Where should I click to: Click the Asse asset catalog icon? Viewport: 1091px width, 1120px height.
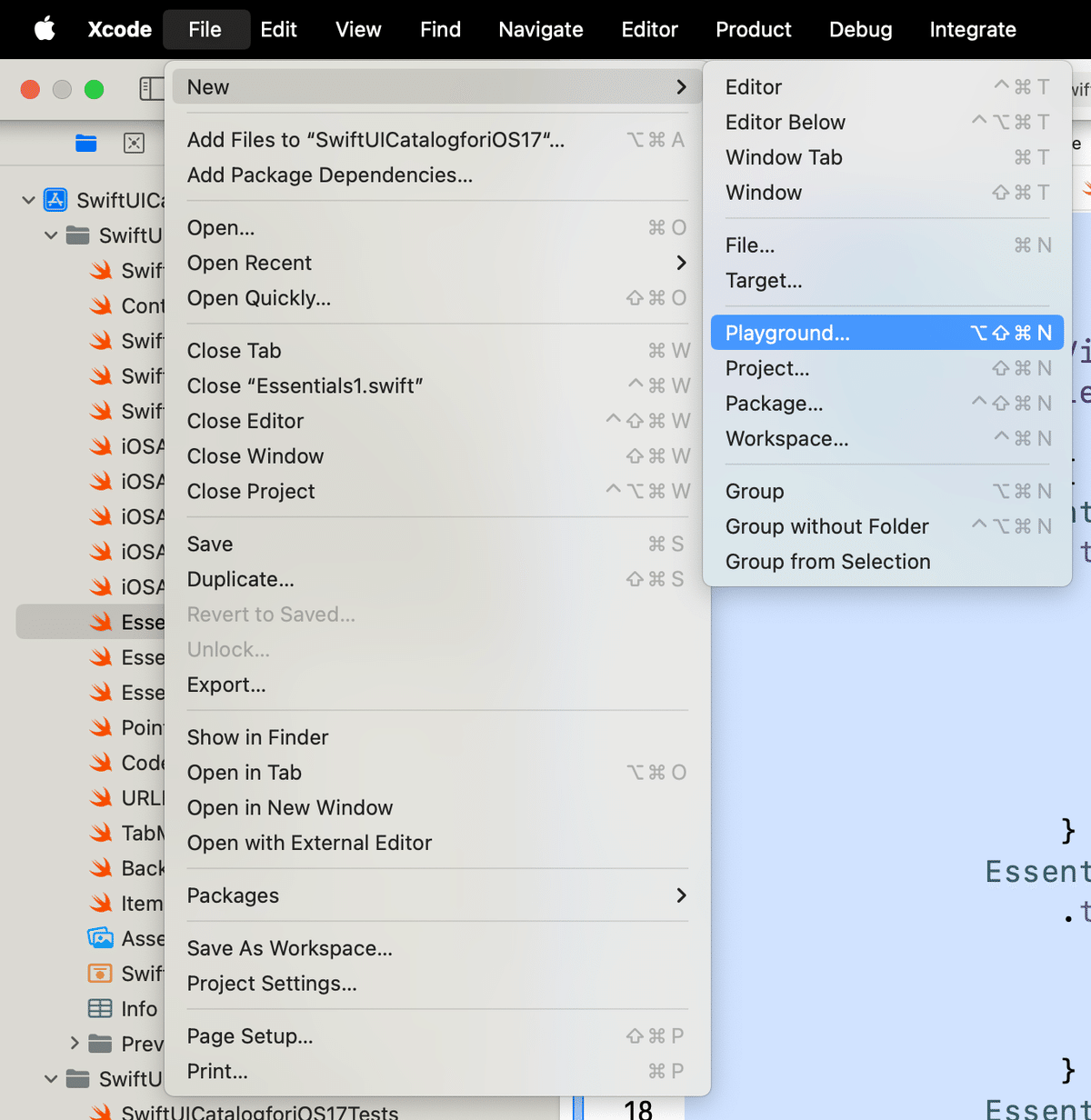coord(100,938)
